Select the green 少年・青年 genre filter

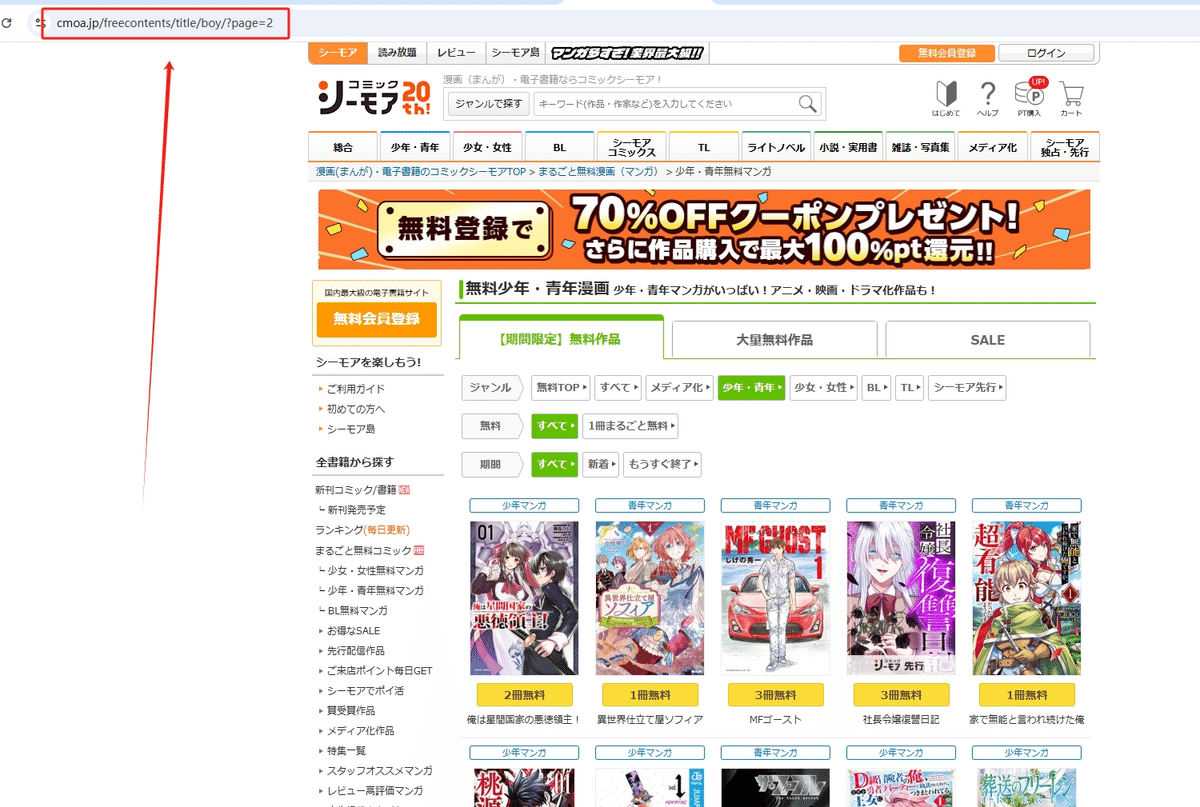[751, 387]
